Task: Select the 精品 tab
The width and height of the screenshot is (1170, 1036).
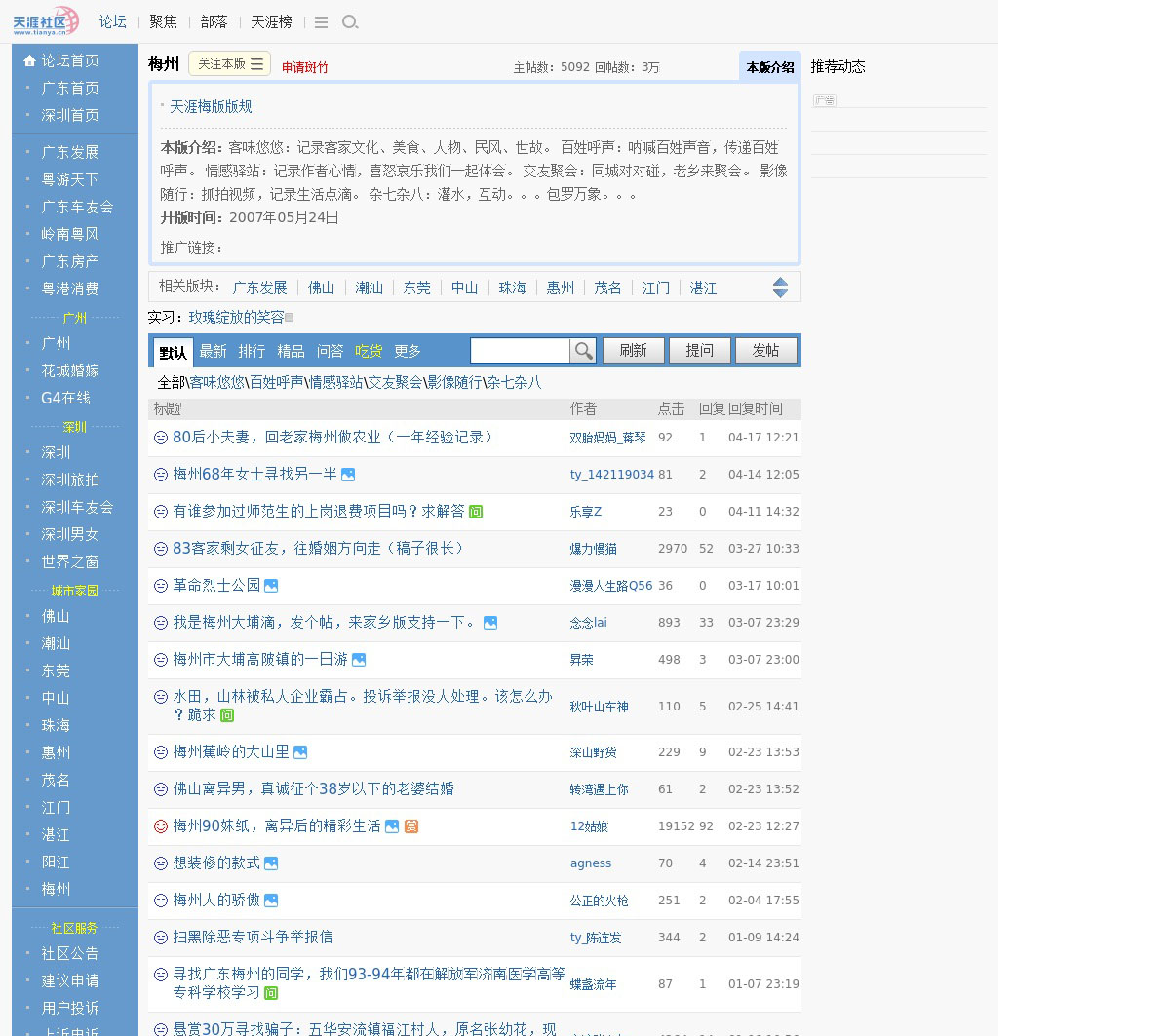Action: click(x=291, y=351)
